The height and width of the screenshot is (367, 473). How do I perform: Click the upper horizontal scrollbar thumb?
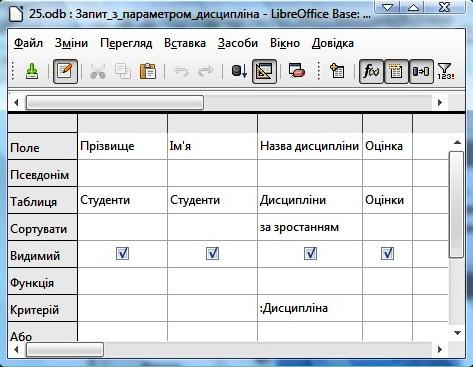[115, 103]
